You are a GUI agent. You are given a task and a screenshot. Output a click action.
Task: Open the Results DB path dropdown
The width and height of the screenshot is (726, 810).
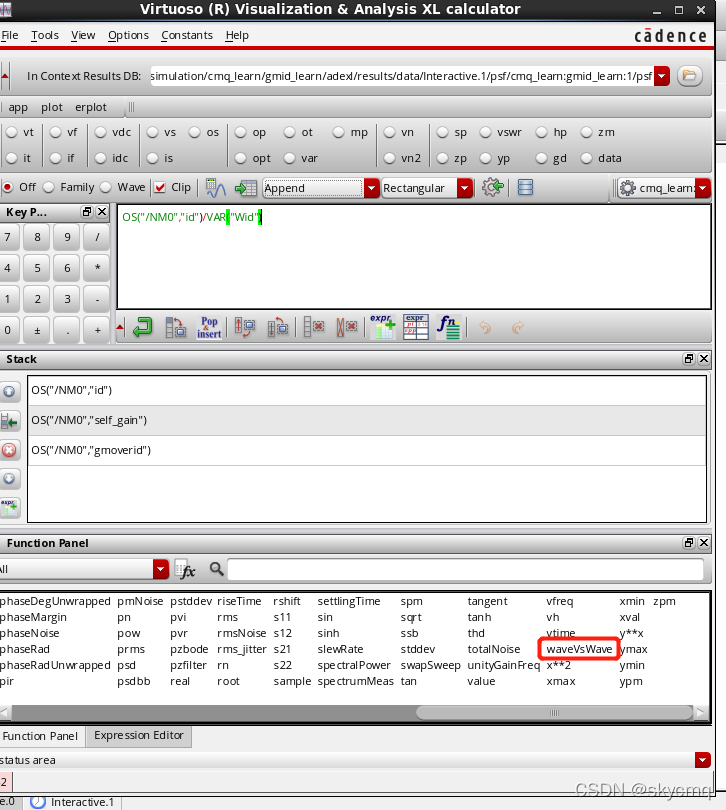(x=661, y=76)
